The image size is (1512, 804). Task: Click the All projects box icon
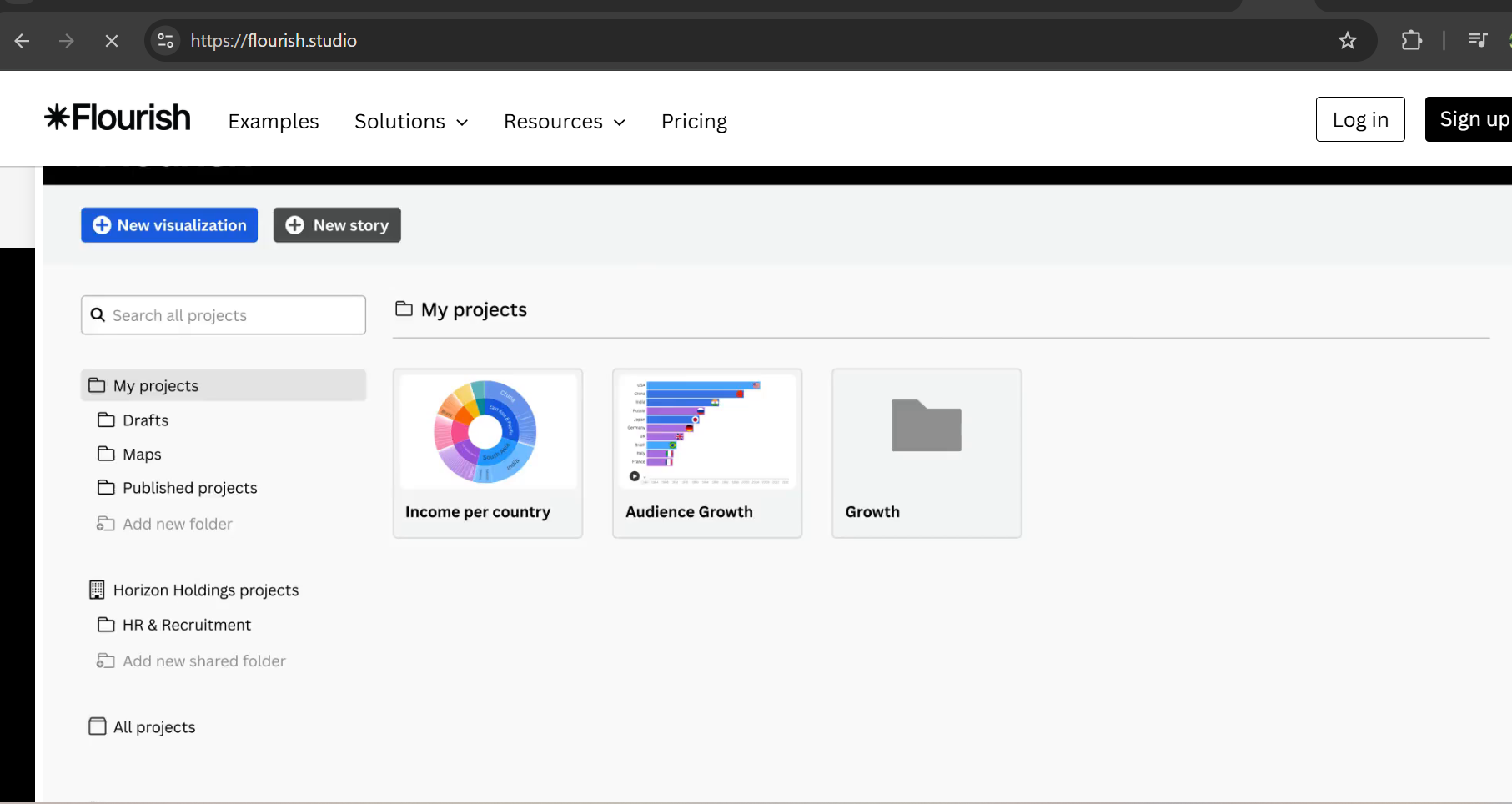click(98, 726)
